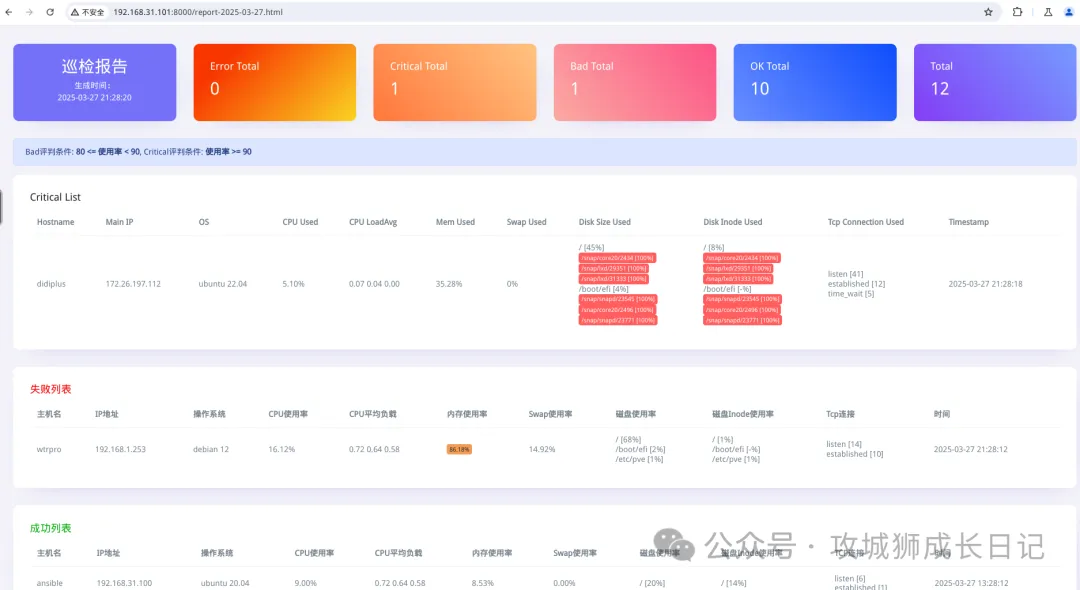Screen dimensions: 1080x590
Task: Click the 失败列表 section heading
Action: pyautogui.click(x=51, y=389)
